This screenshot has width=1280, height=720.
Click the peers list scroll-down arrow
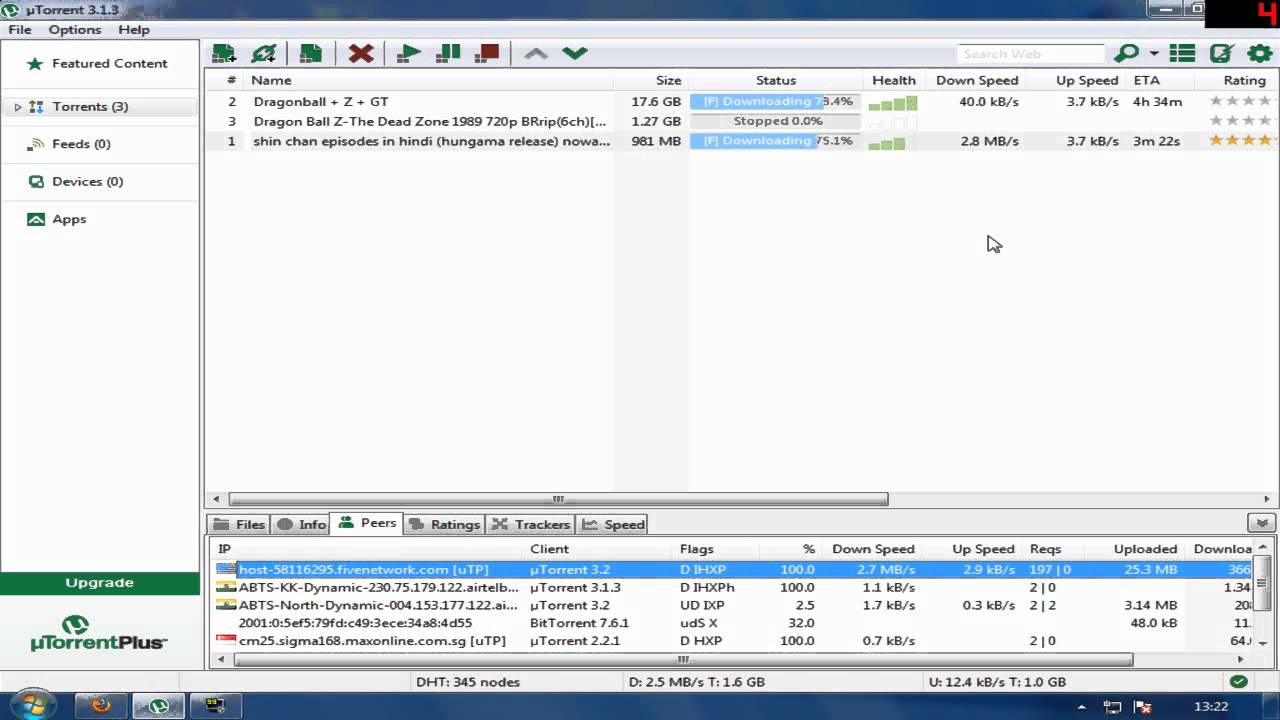click(x=1263, y=643)
